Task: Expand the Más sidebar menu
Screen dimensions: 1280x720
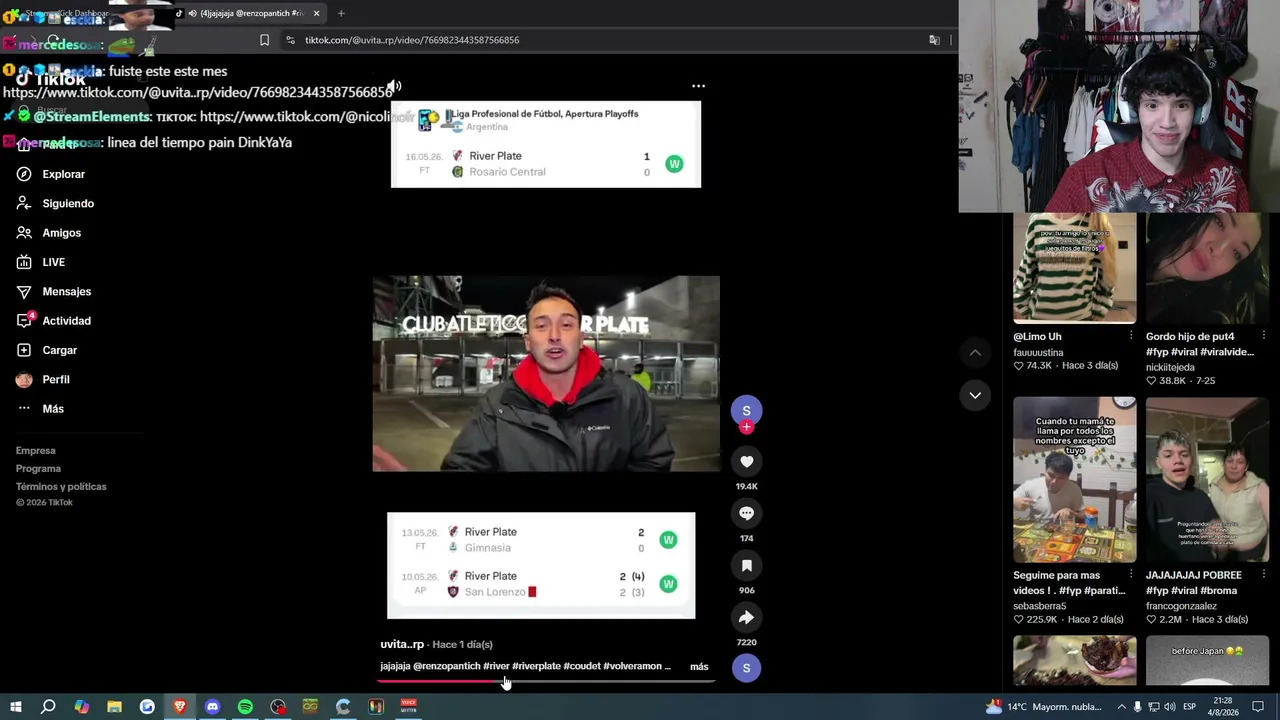Action: 41,409
